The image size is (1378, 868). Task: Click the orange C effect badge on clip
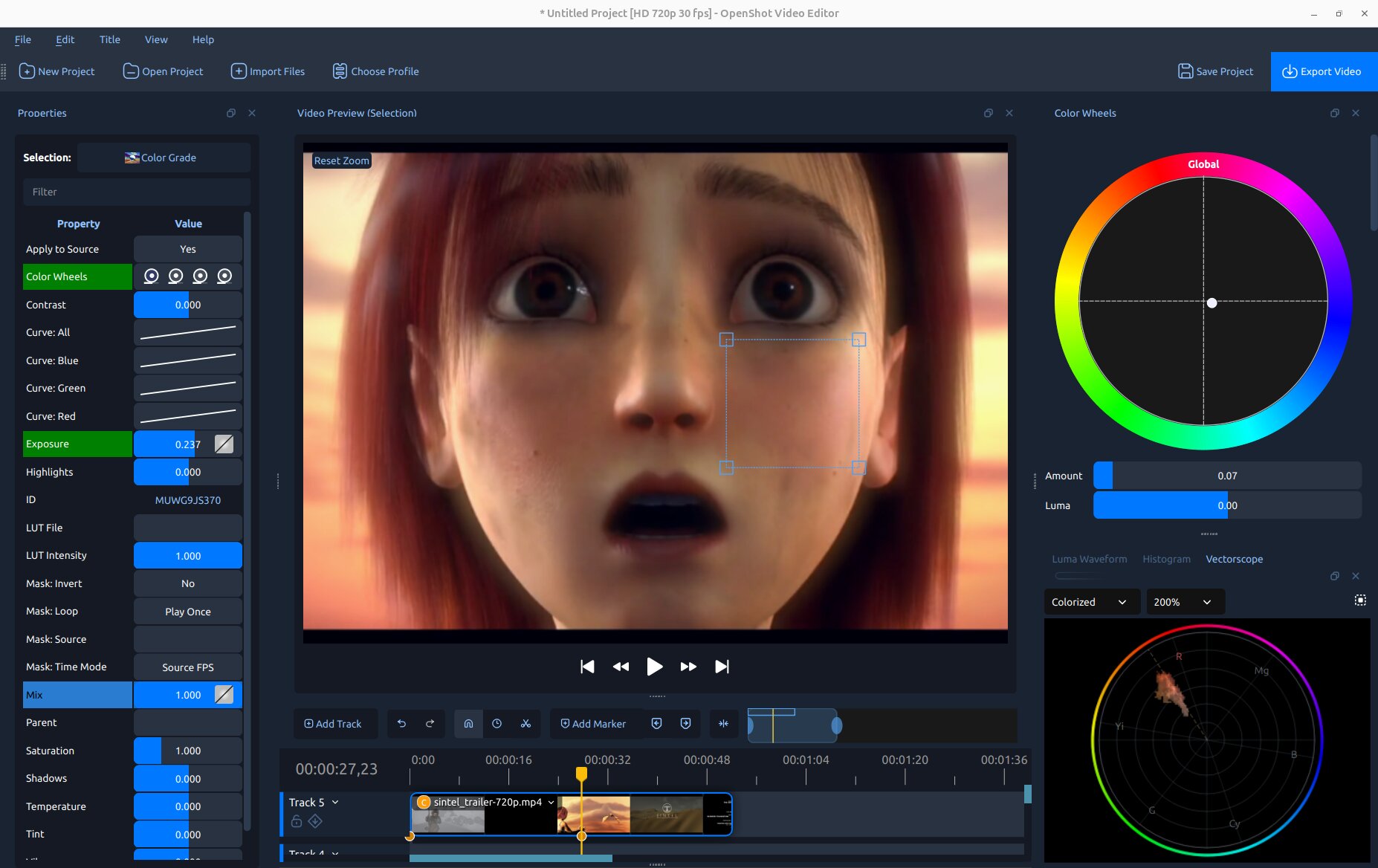click(x=424, y=803)
